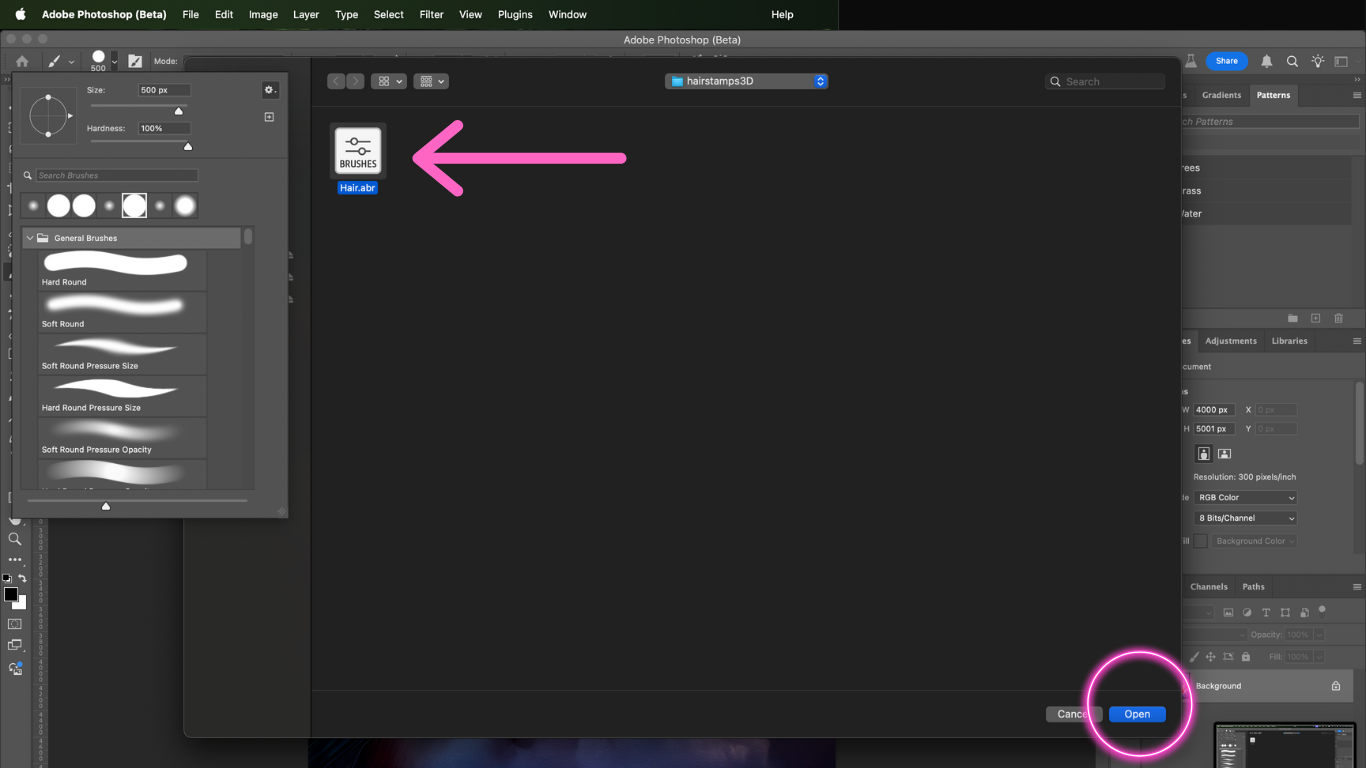
Task: Click the create new pattern group folder icon
Action: pyautogui.click(x=1293, y=318)
